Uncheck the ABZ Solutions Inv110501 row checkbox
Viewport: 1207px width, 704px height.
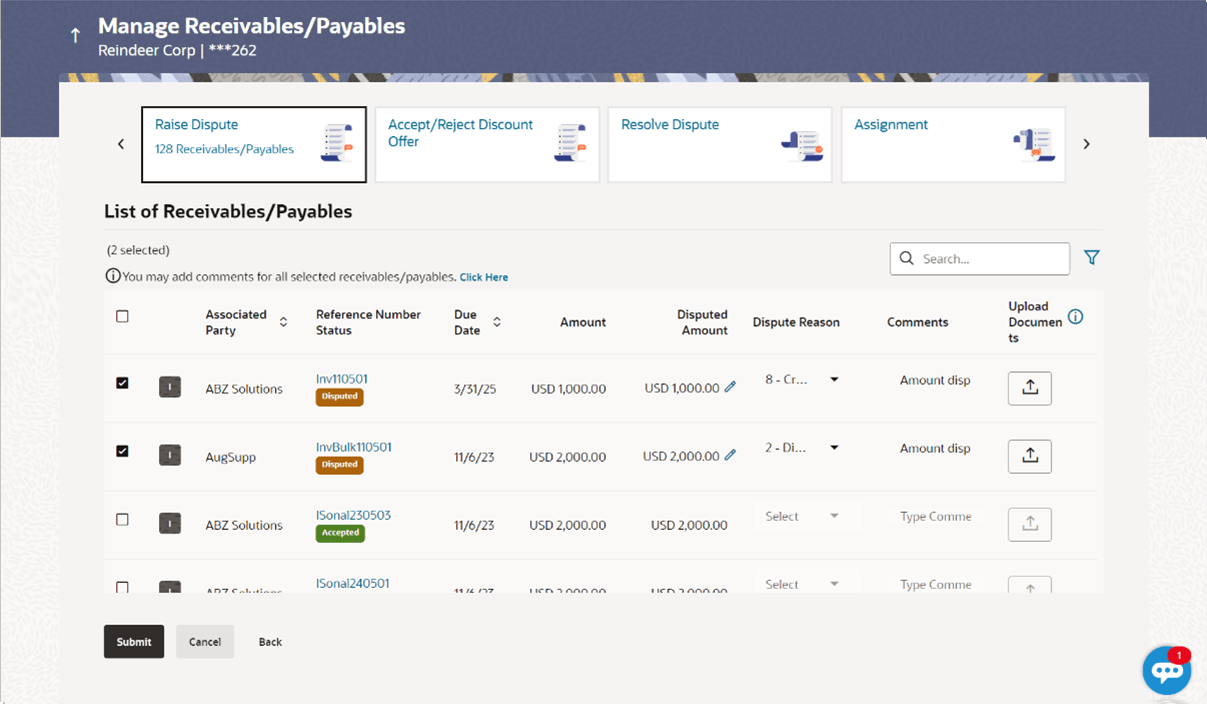coord(122,383)
